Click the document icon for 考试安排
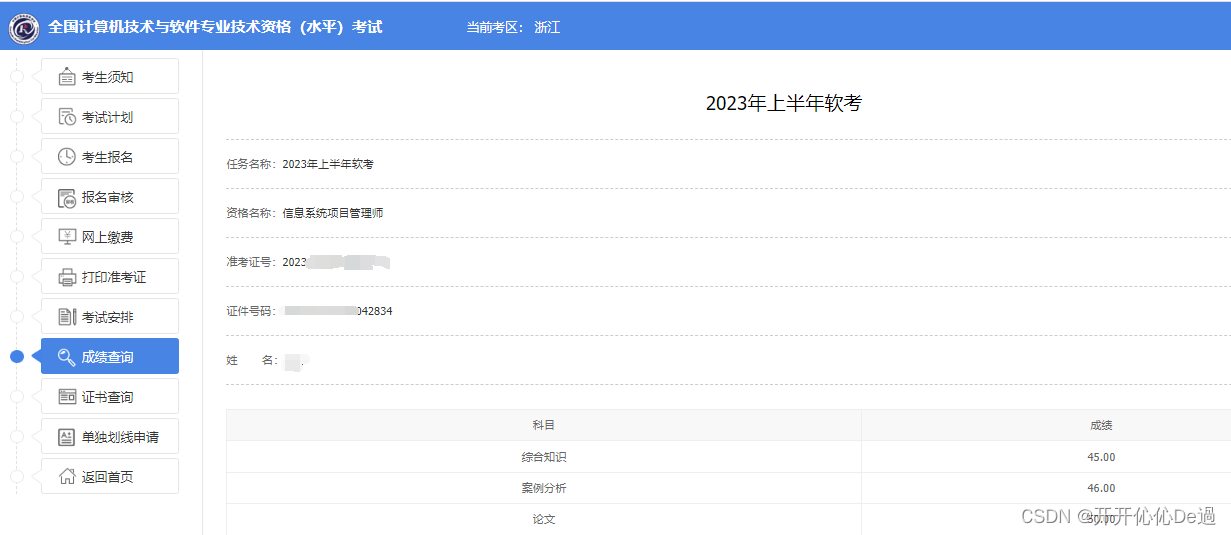This screenshot has height=535, width=1231. (67, 317)
